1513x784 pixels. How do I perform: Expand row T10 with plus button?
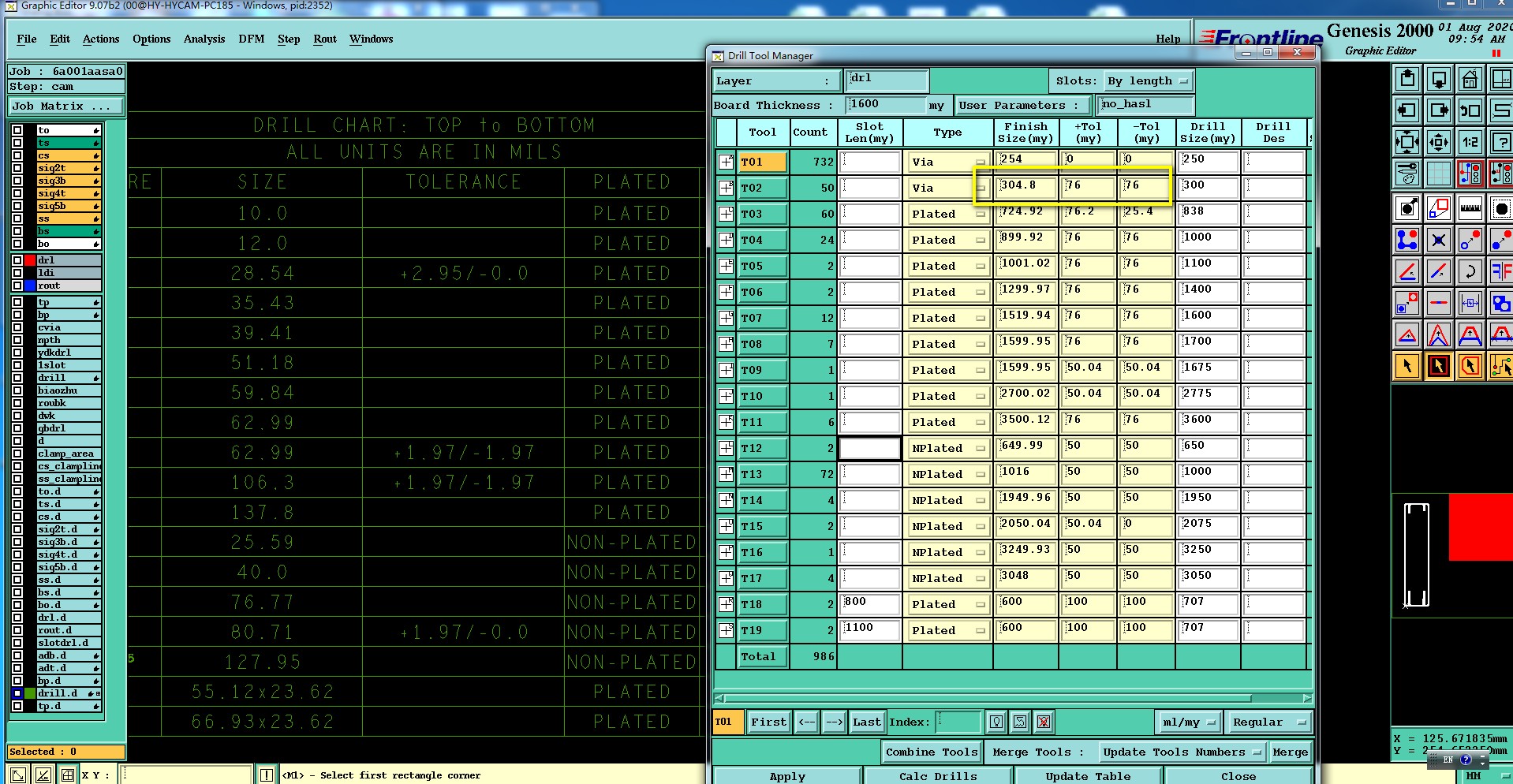coord(726,396)
